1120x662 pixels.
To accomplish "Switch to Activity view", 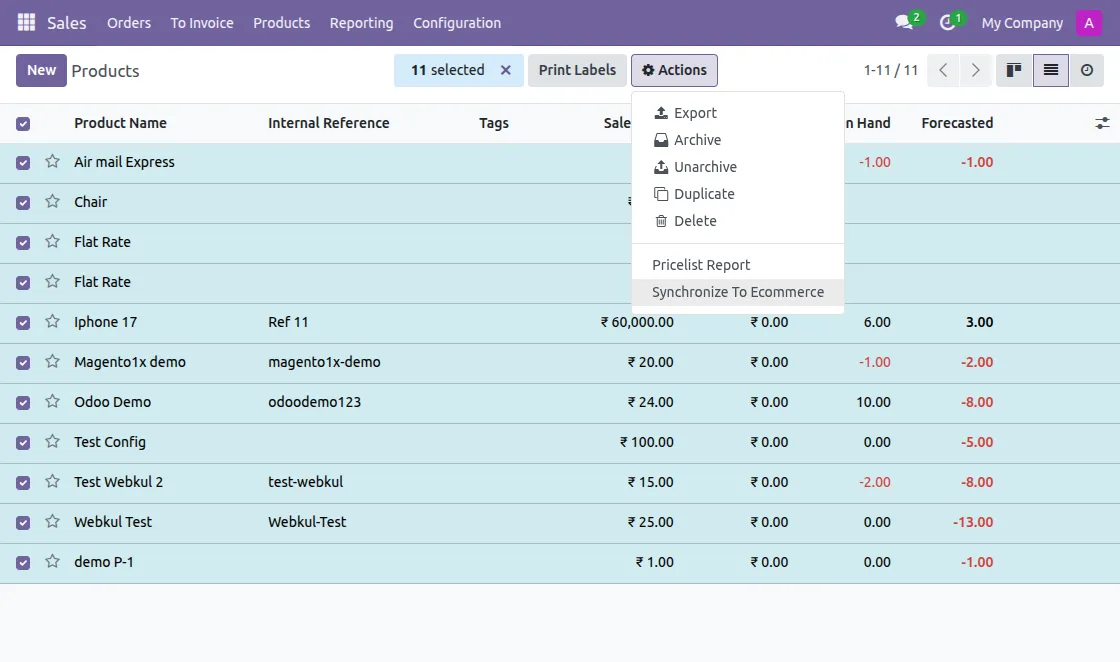I will click(1086, 70).
